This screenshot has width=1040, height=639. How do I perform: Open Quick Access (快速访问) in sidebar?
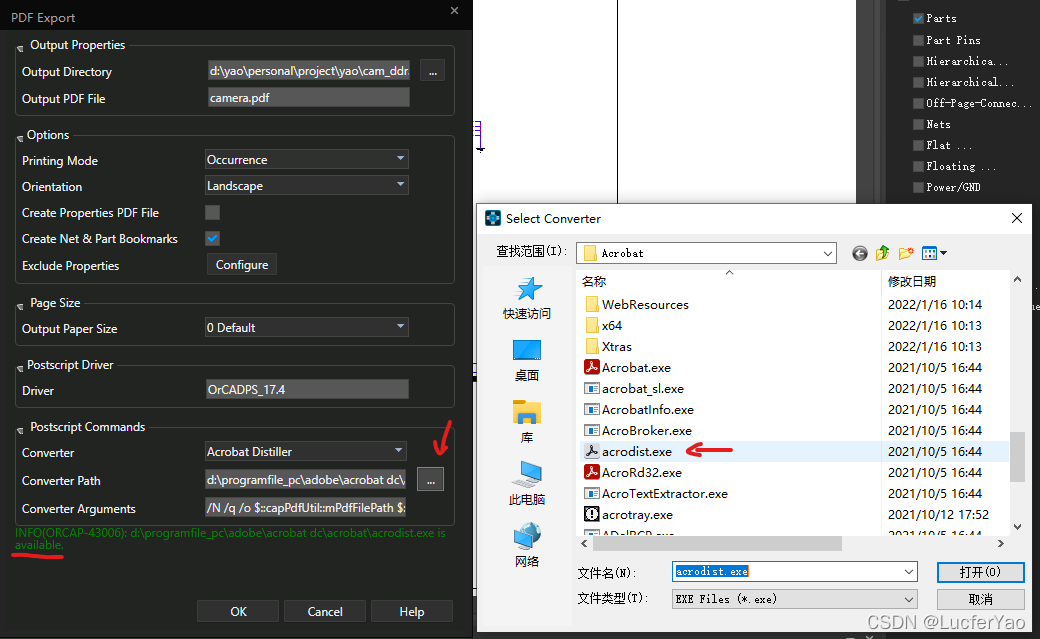pos(527,299)
